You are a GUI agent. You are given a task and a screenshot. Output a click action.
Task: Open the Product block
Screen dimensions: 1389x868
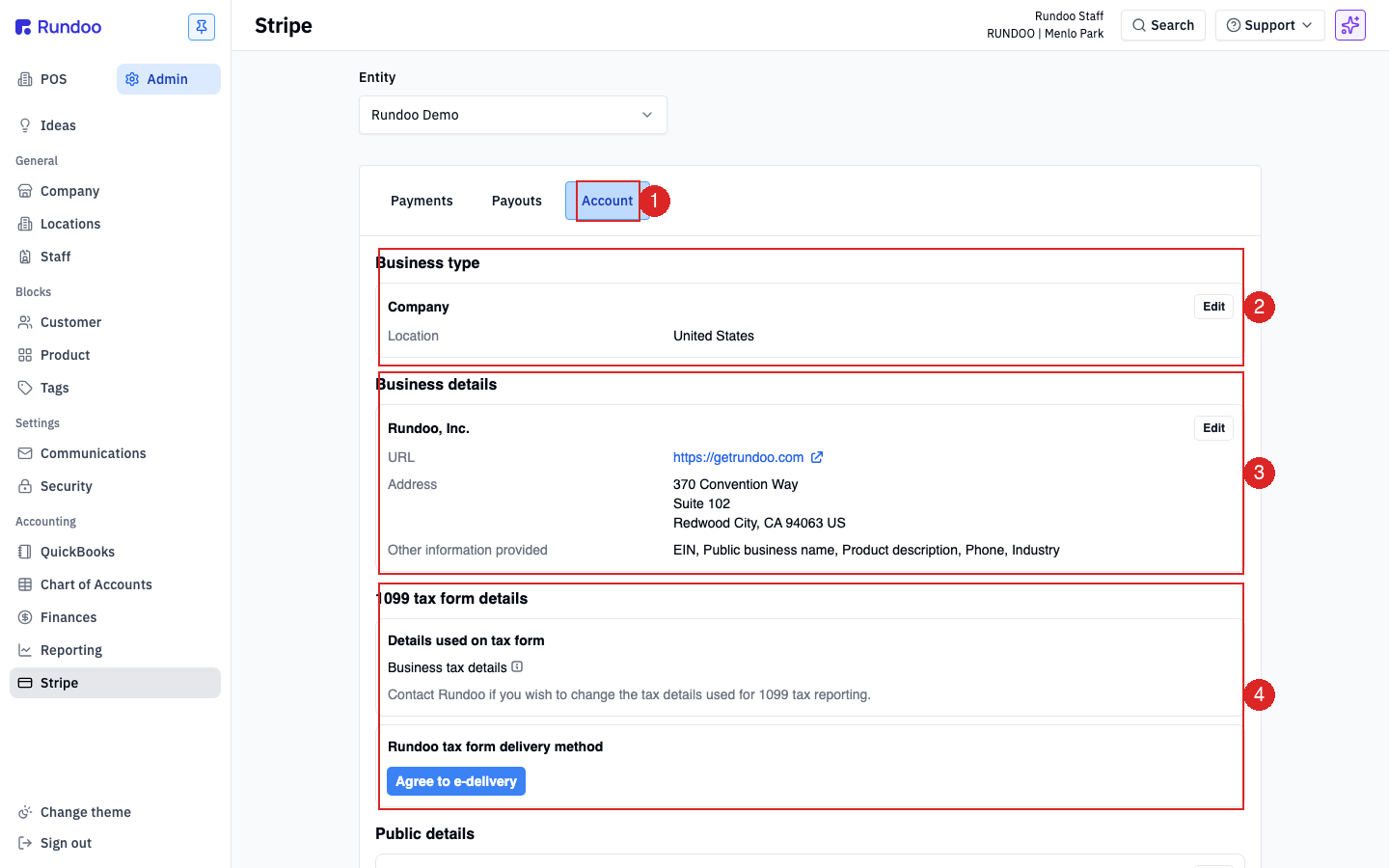coord(115,355)
